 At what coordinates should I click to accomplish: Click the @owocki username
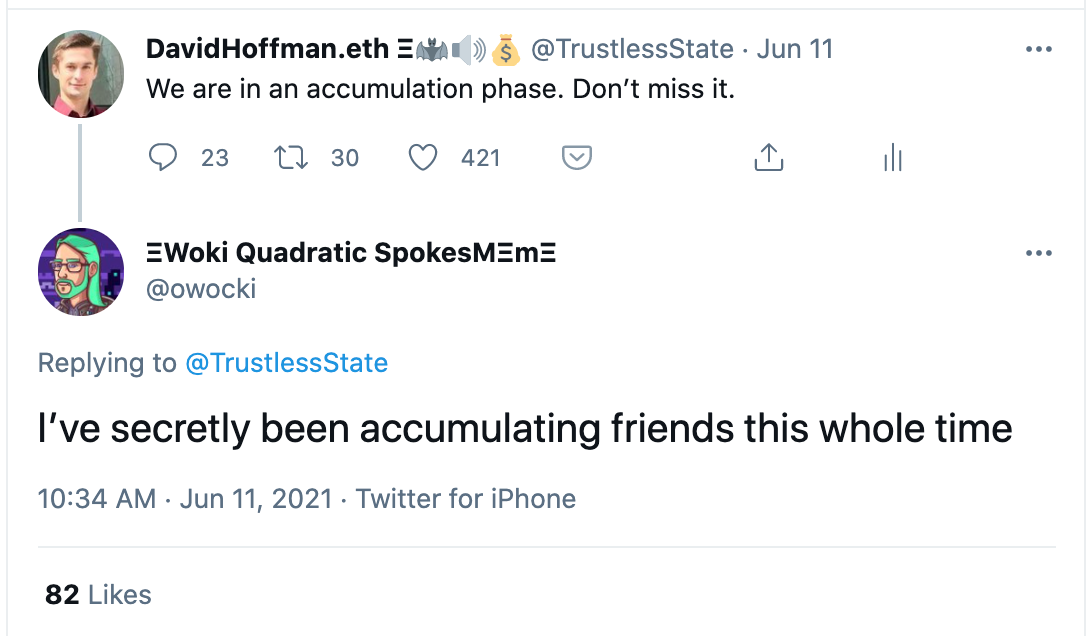[201, 289]
